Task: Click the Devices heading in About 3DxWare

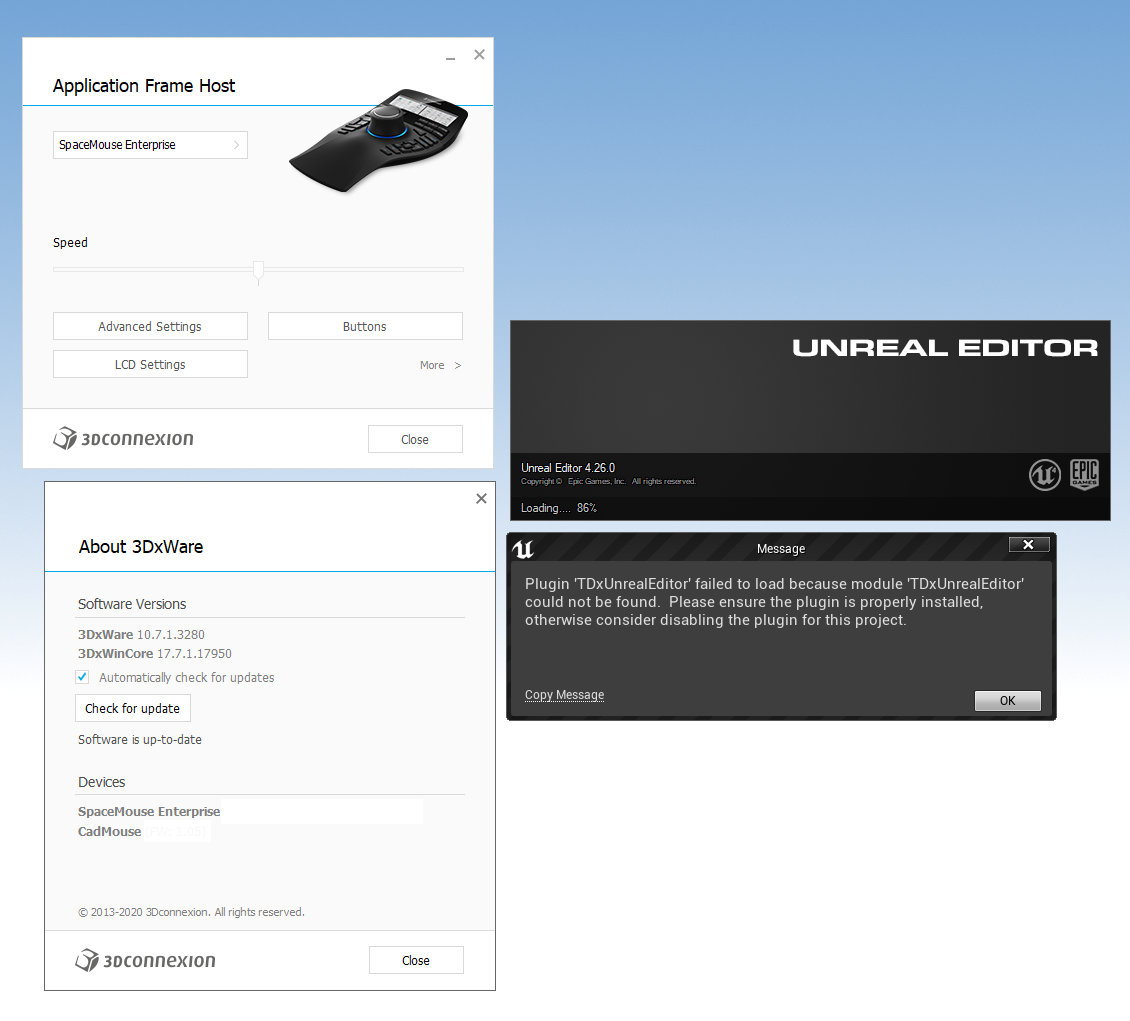Action: coord(102,782)
